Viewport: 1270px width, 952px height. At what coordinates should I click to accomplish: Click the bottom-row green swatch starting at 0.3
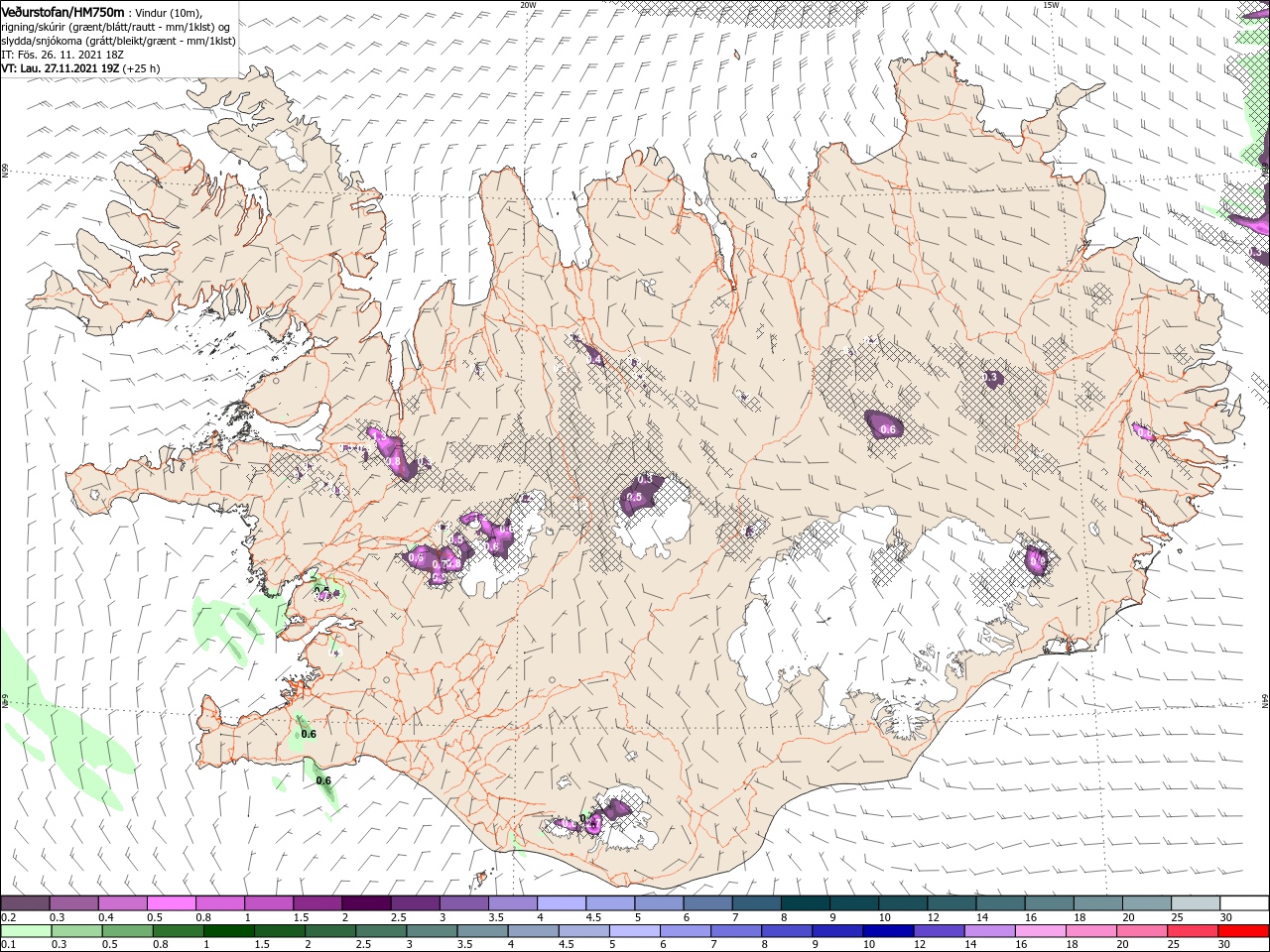tap(75, 931)
